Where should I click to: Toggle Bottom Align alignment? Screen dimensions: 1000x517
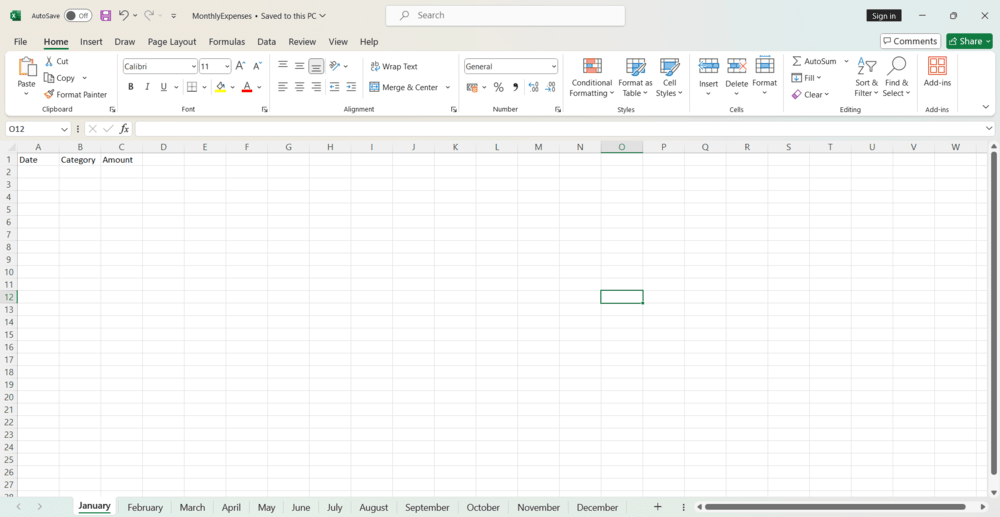click(316, 66)
